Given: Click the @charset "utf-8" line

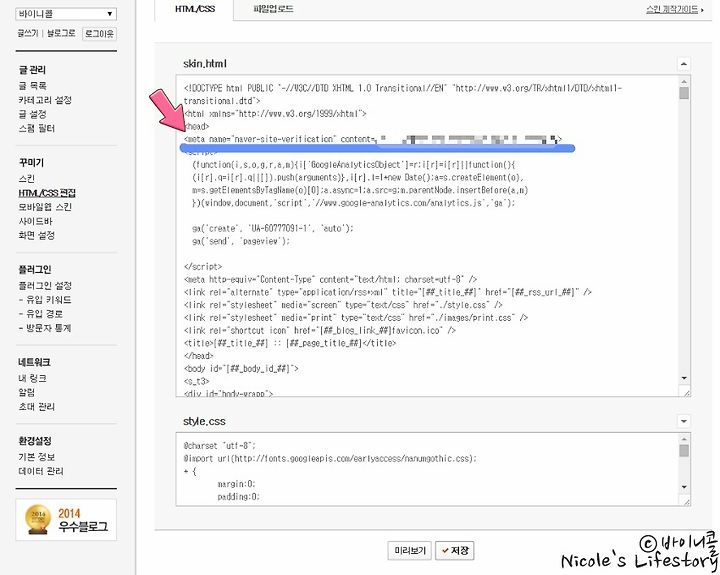Looking at the screenshot, I should (x=219, y=445).
